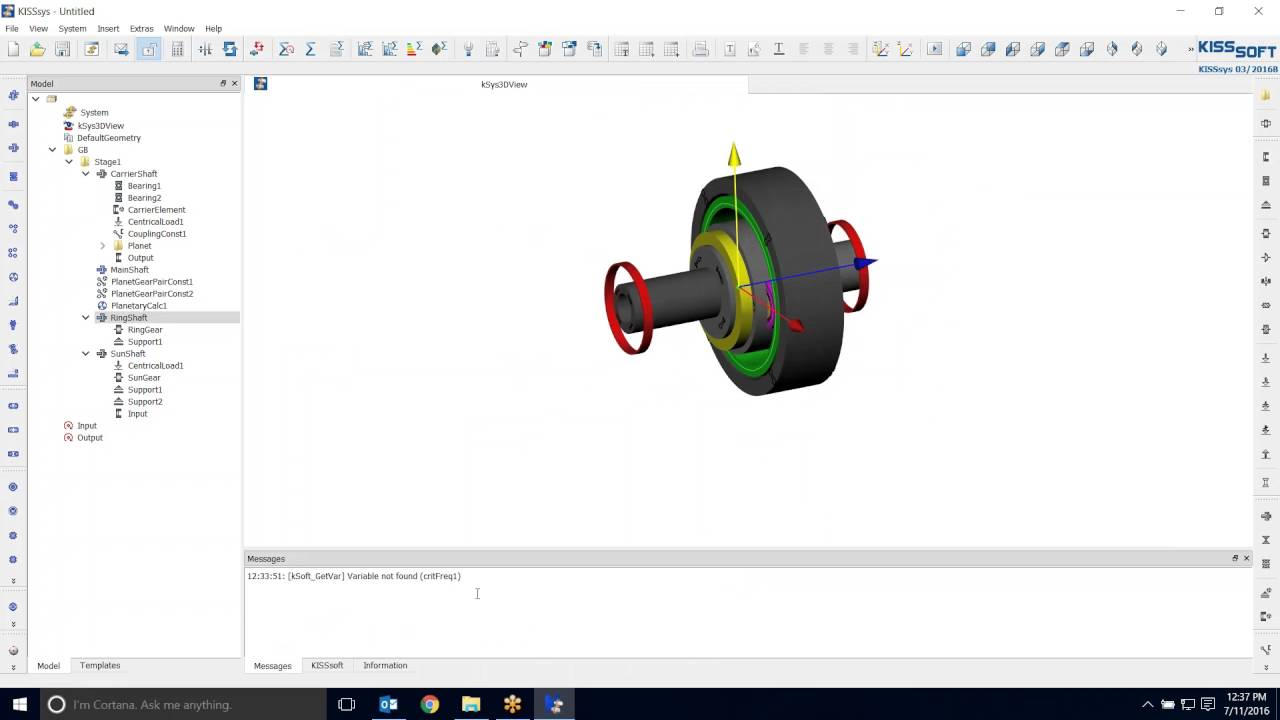Image resolution: width=1280 pixels, height=720 pixels.
Task: Close the Model panel
Action: (x=234, y=83)
